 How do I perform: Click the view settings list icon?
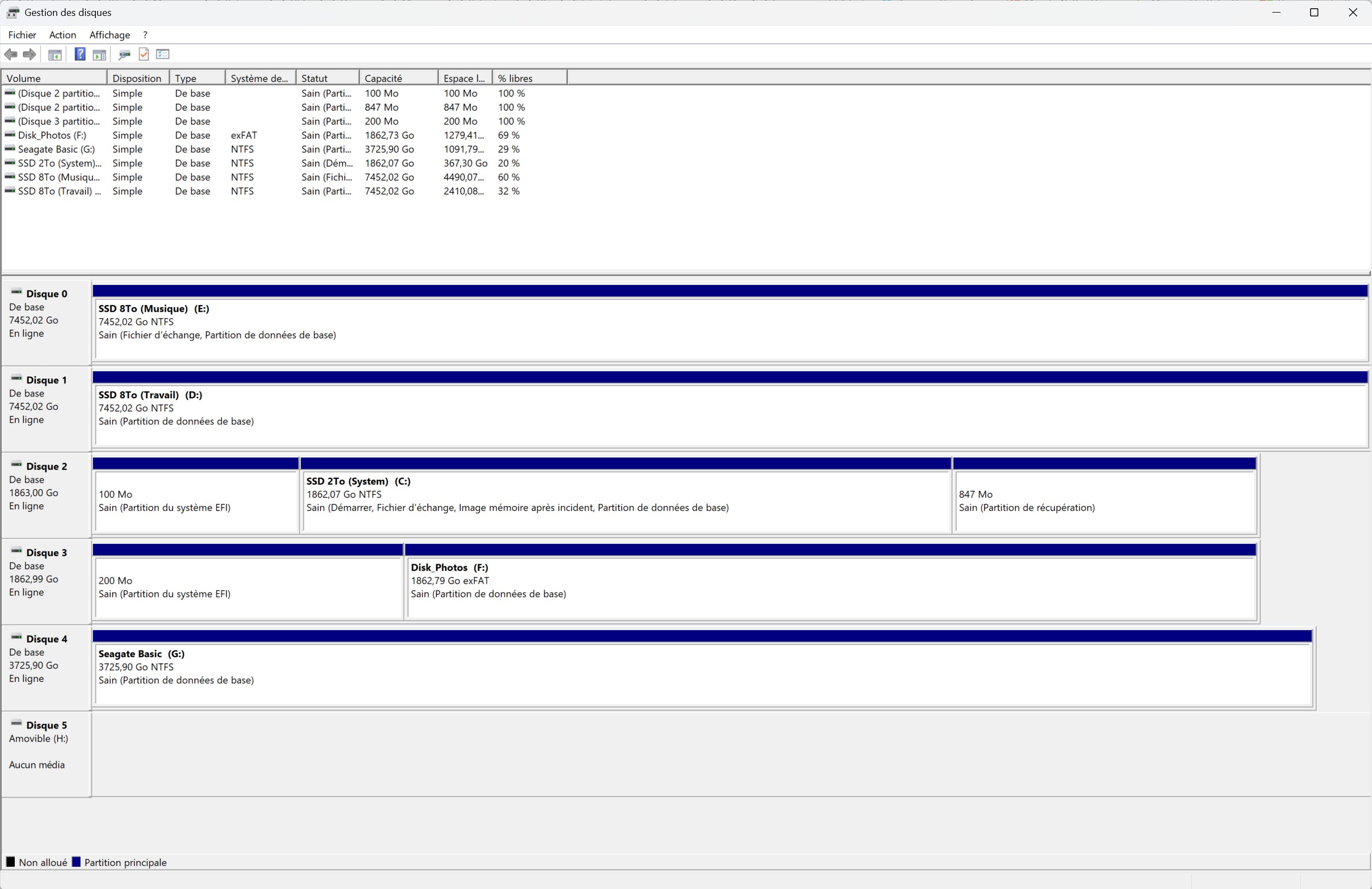pyautogui.click(x=163, y=54)
